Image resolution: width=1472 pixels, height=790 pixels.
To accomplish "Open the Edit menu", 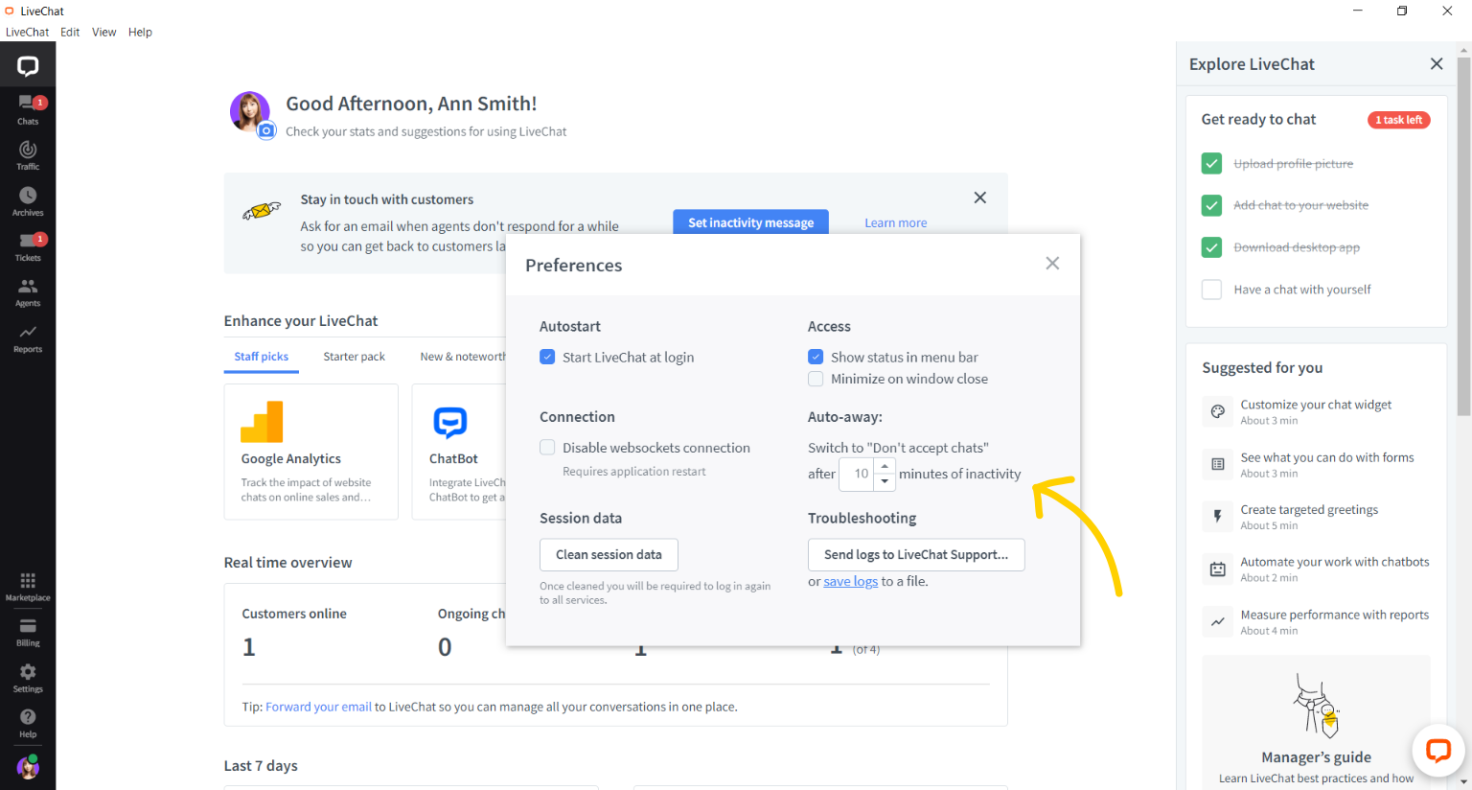I will 70,32.
